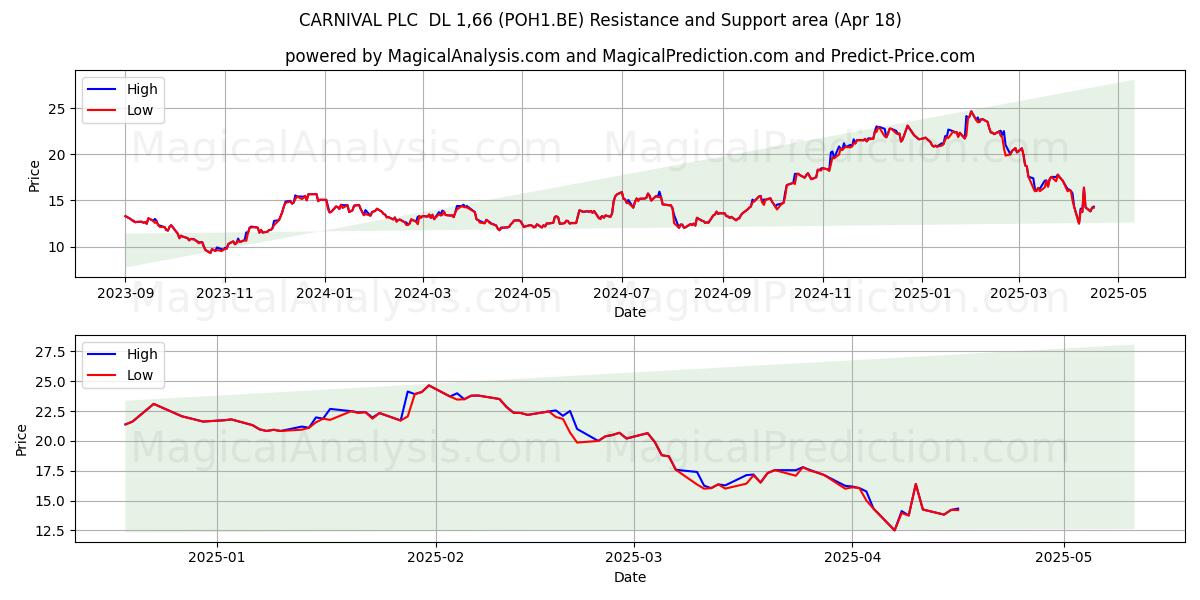Click the '2024-07' tick label
The image size is (1200, 600).
point(621,294)
